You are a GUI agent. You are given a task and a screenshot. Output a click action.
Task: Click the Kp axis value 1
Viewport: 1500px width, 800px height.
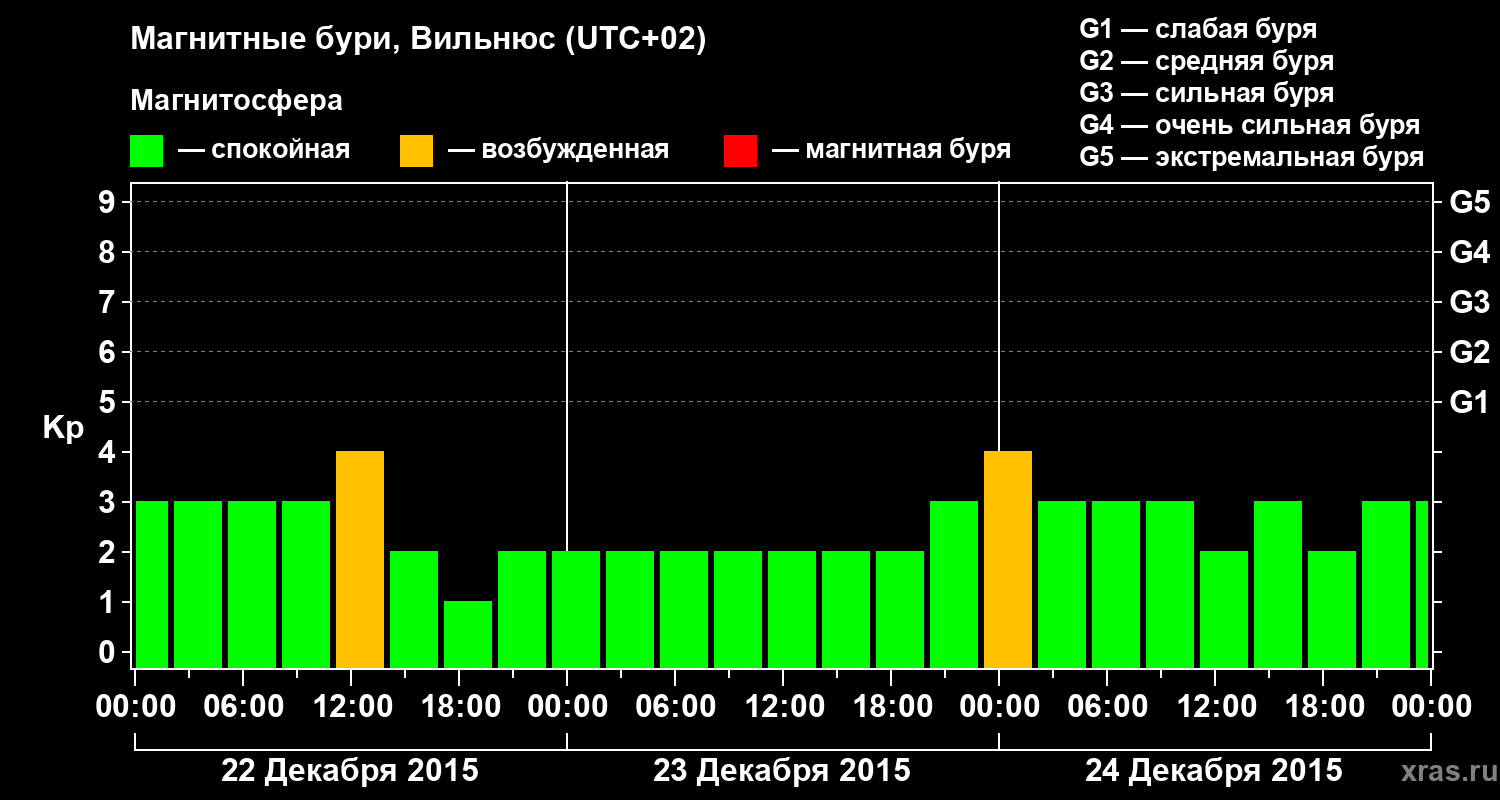pyautogui.click(x=108, y=602)
